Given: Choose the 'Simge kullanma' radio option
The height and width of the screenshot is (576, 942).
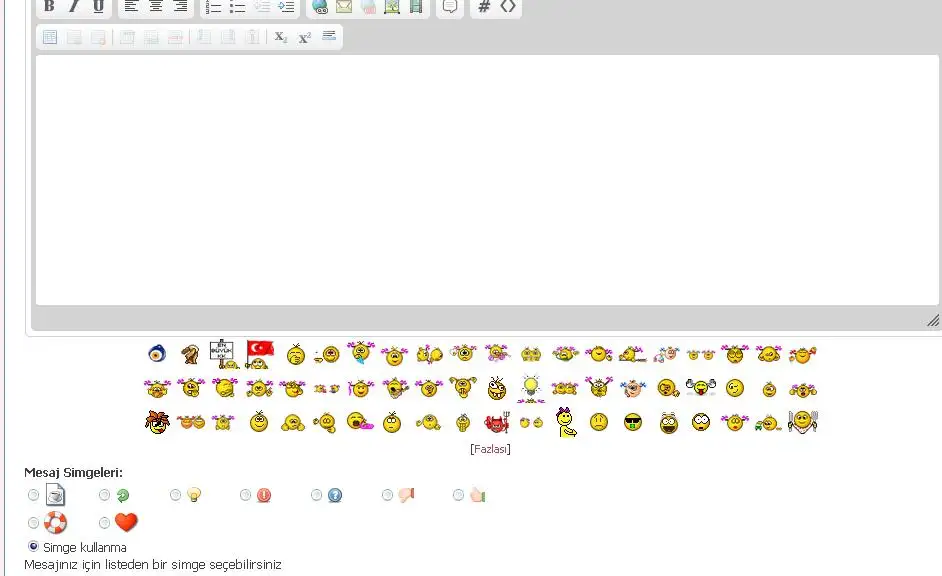Looking at the screenshot, I should [x=34, y=547].
